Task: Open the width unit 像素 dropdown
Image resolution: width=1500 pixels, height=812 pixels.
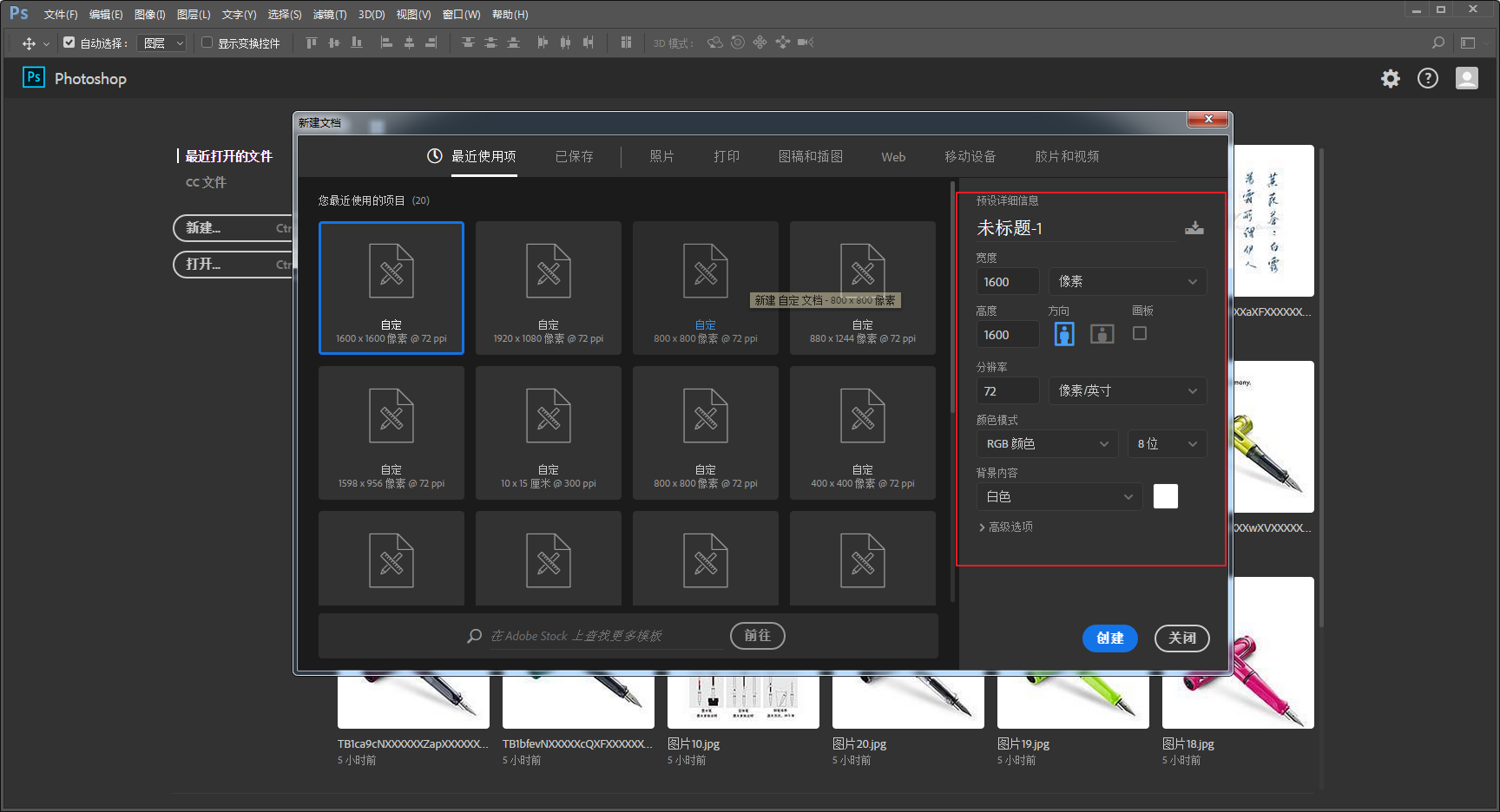Action: pos(1128,282)
